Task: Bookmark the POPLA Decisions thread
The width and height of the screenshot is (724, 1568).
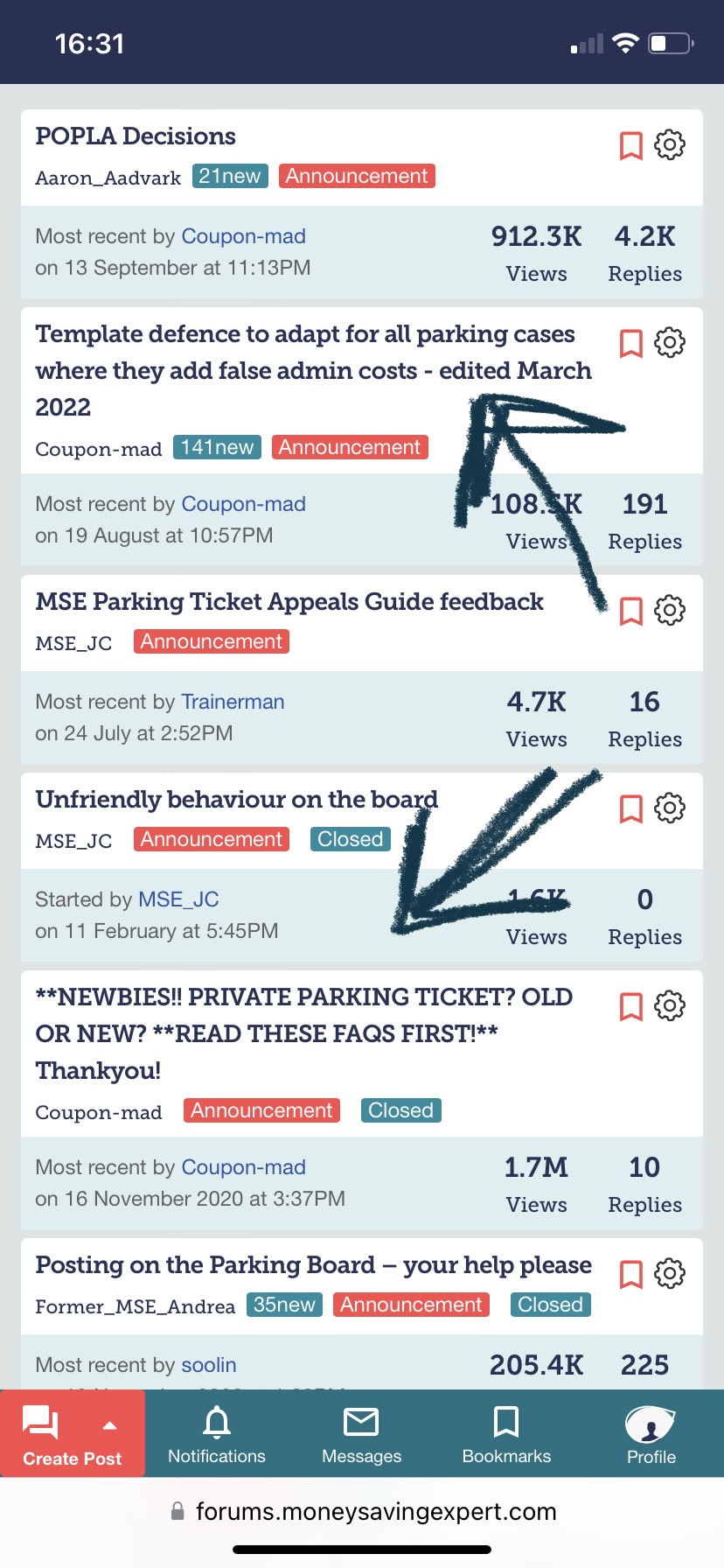Action: [630, 145]
